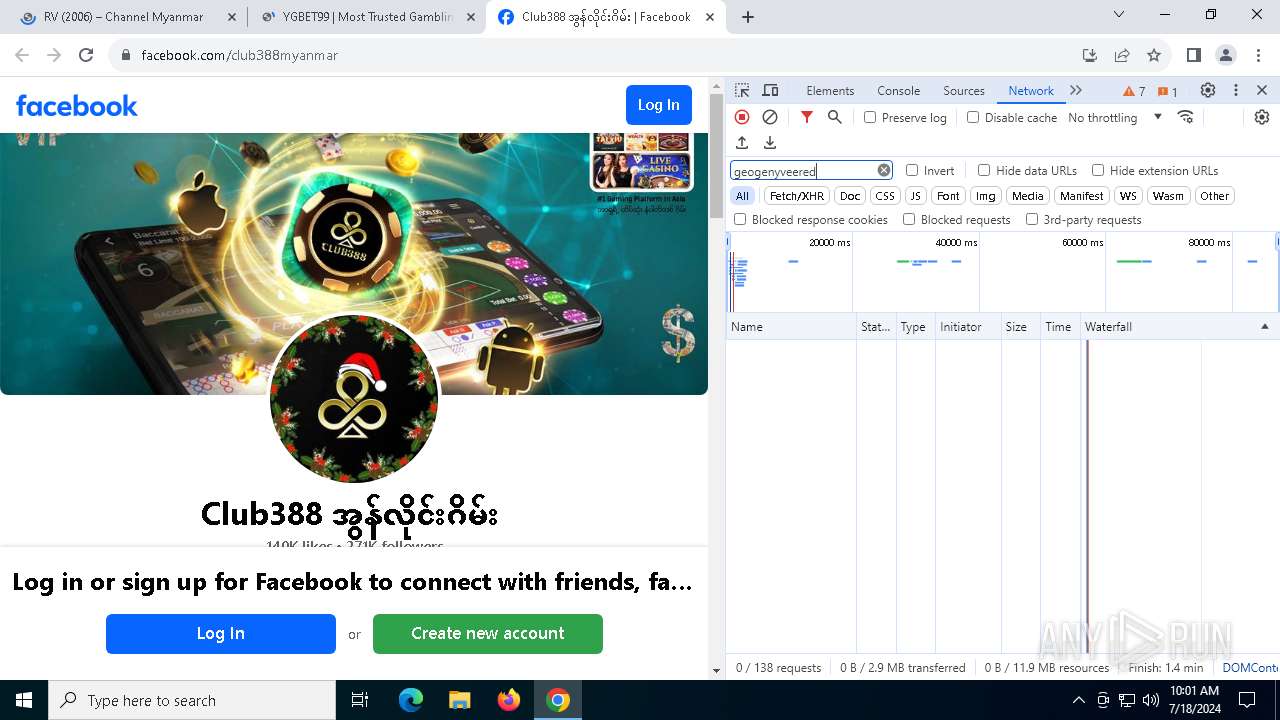1280x720 pixels.
Task: Check the Invert filter checkbox
Action: click(x=912, y=170)
